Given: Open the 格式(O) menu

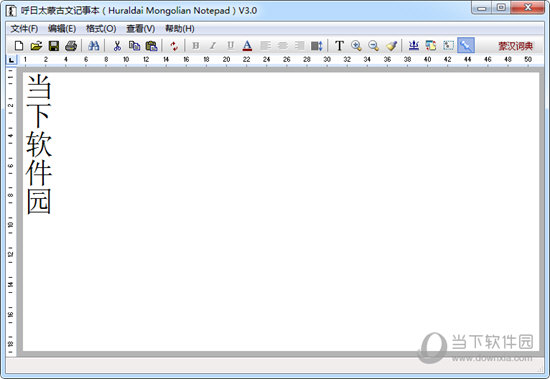Looking at the screenshot, I should [x=101, y=28].
